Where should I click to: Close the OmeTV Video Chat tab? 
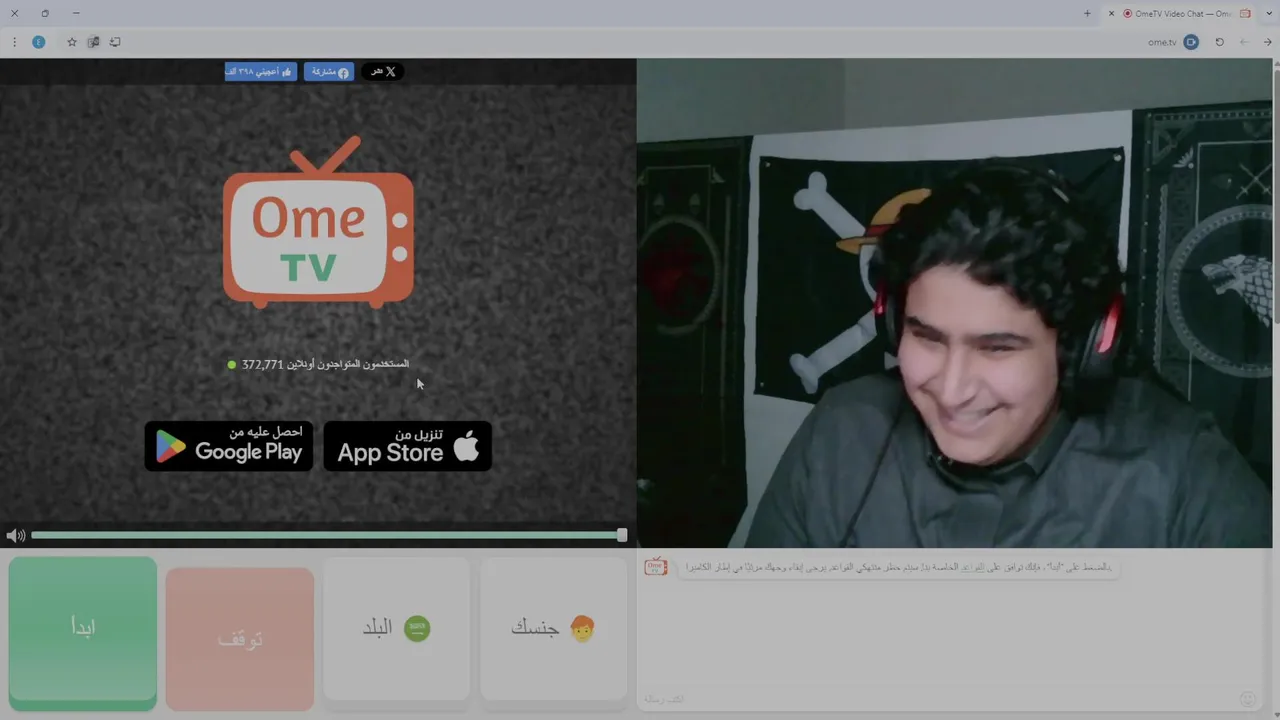pyautogui.click(x=1111, y=13)
